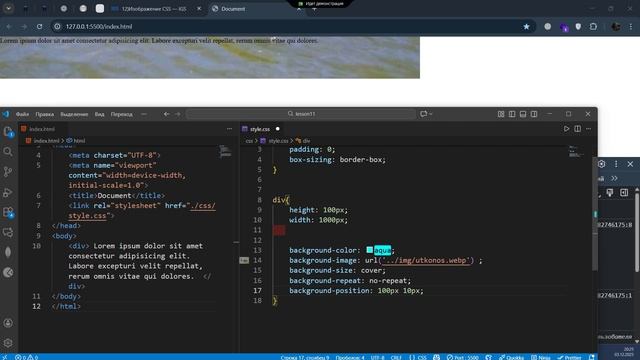
Task: Click the line and column indicator in status bar
Action: 304,357
